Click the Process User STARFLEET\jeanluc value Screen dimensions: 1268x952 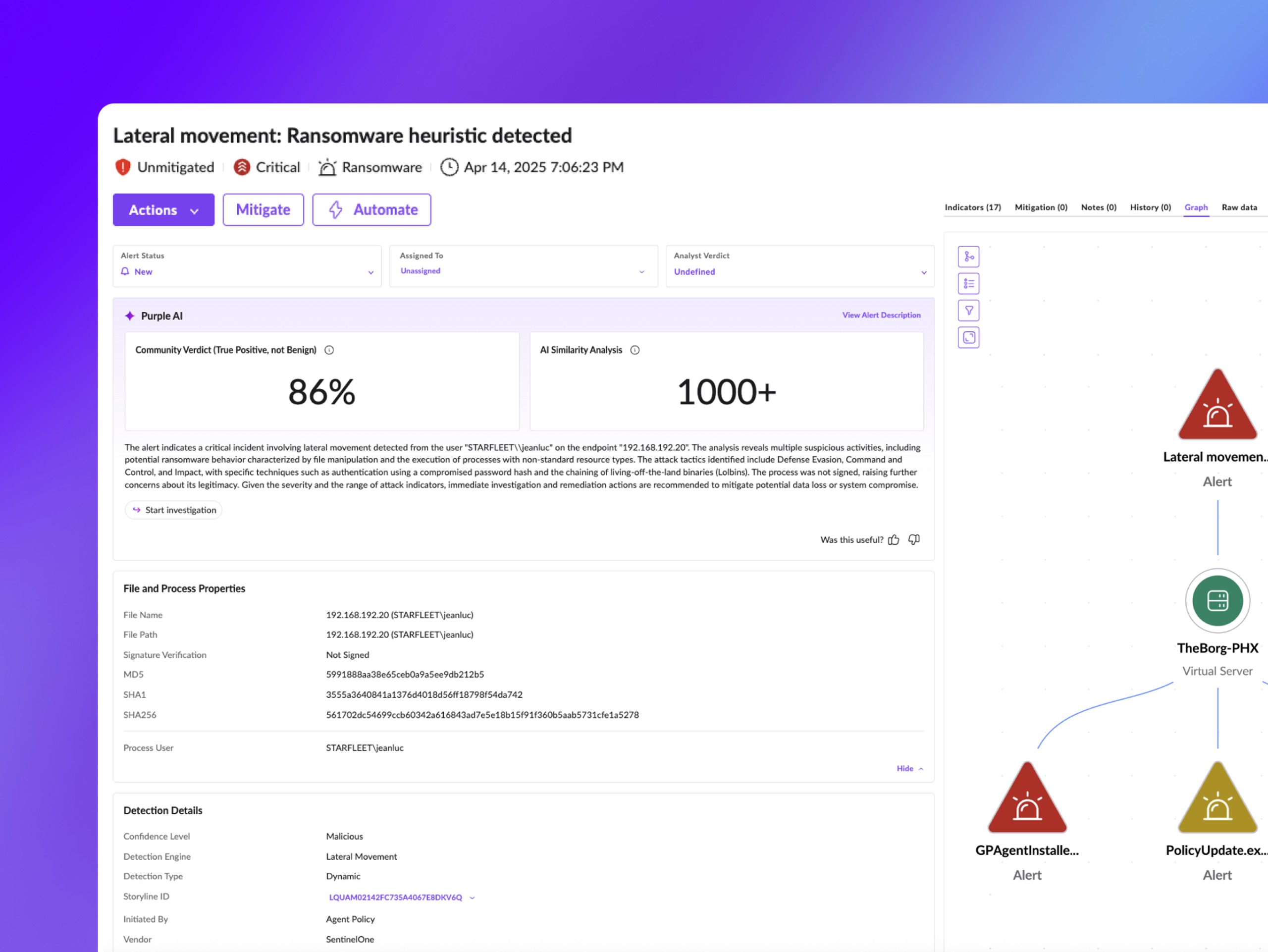tap(365, 748)
